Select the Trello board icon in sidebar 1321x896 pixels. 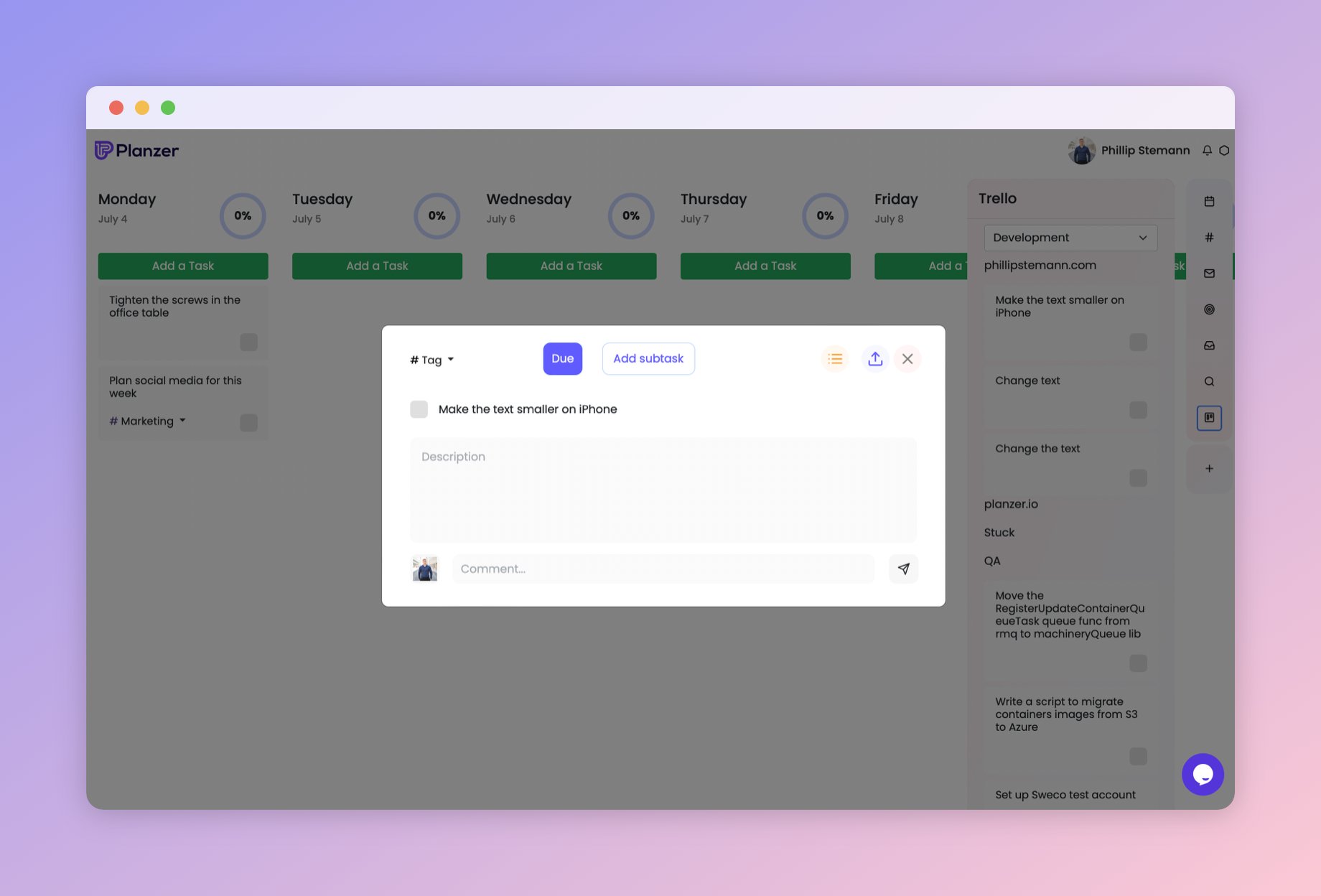click(x=1210, y=419)
